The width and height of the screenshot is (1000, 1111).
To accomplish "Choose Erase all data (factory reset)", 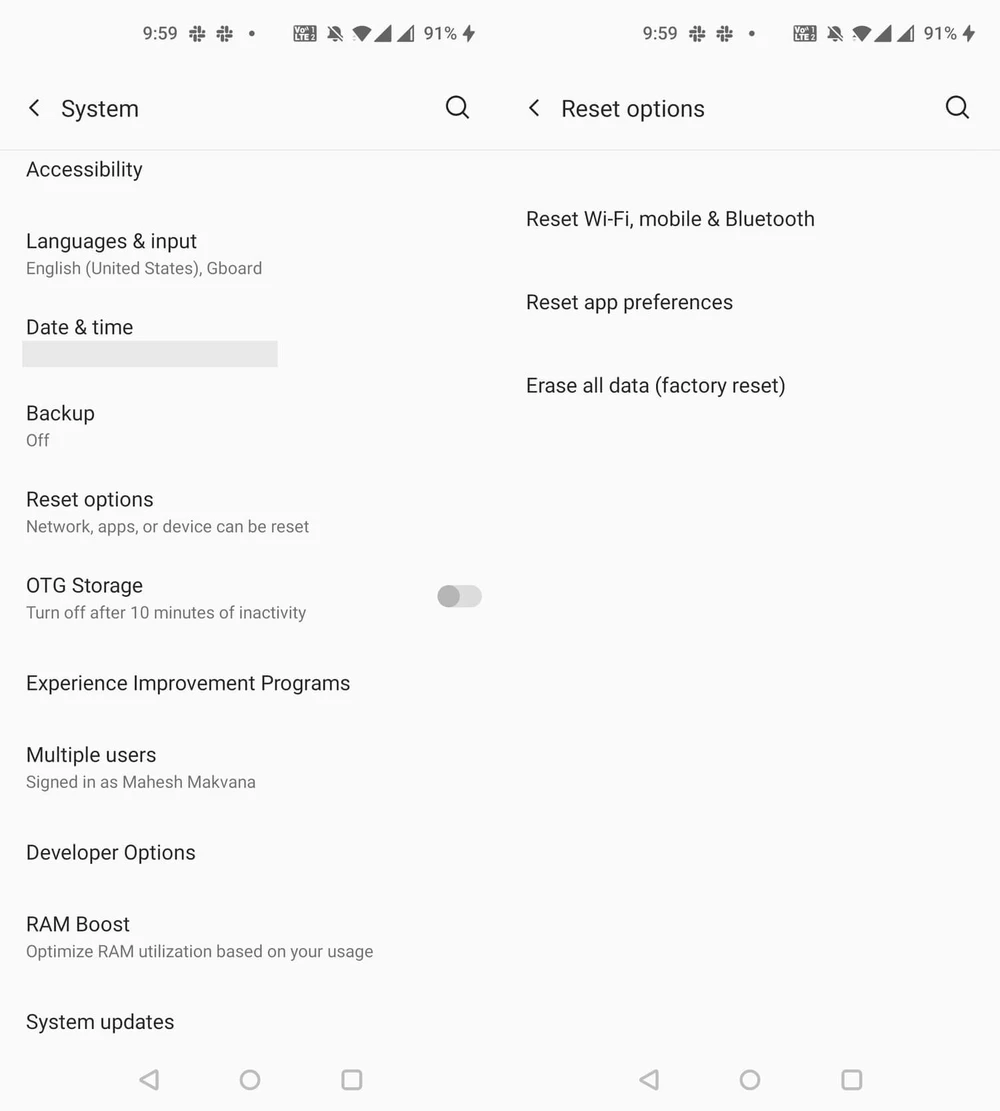I will coord(655,386).
